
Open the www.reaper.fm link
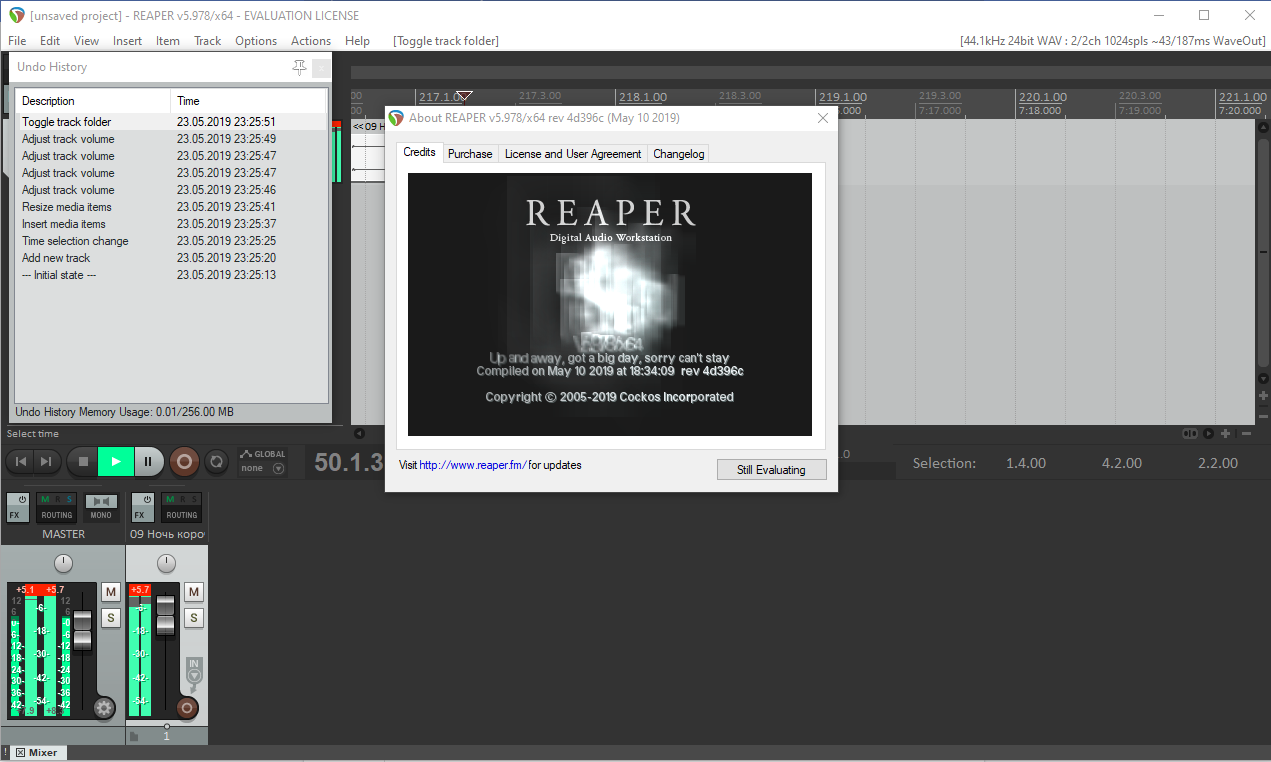pyautogui.click(x=473, y=465)
